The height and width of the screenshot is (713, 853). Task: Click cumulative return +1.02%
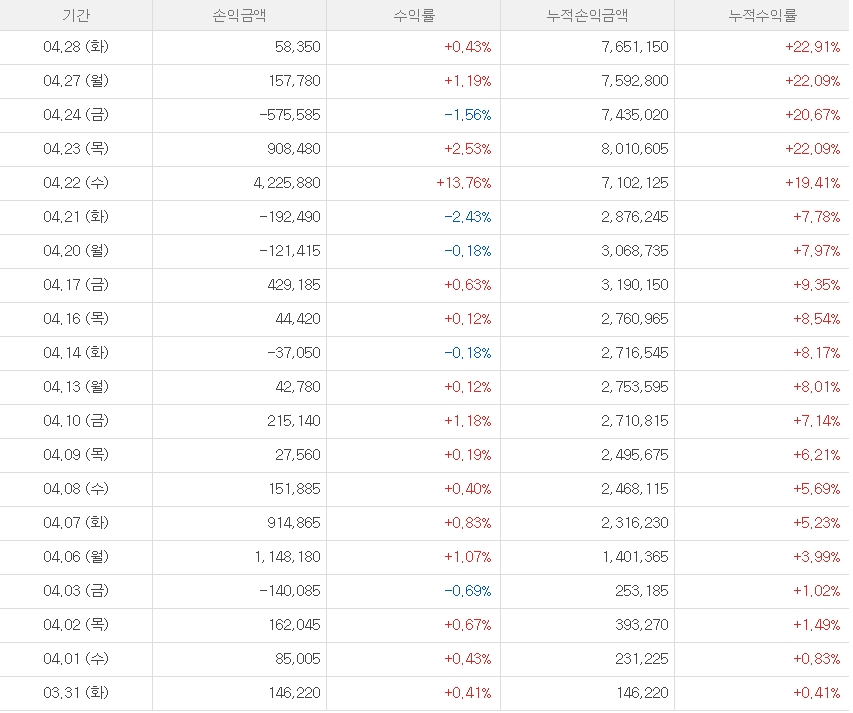(x=817, y=591)
